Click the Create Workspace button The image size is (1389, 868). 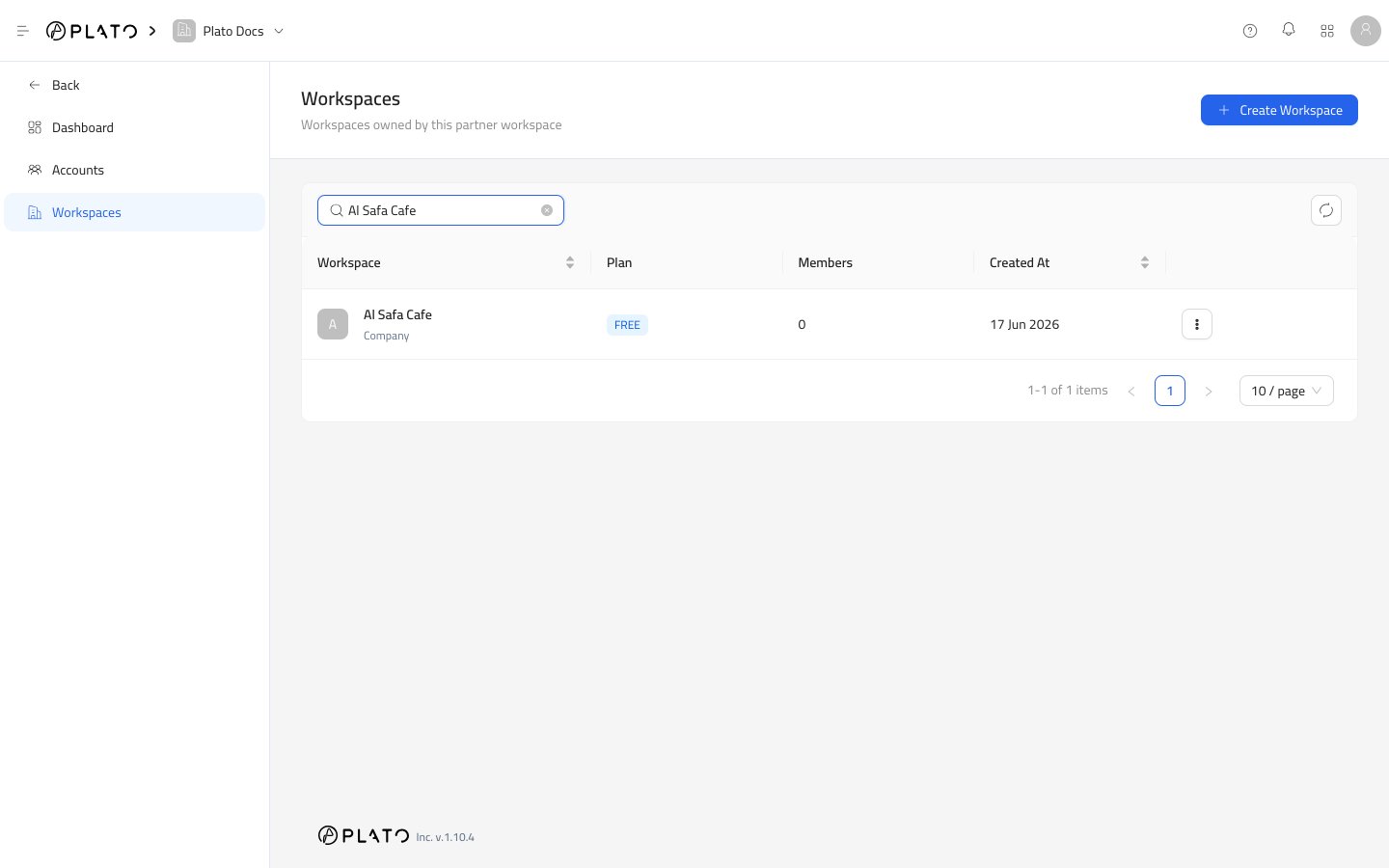point(1279,110)
